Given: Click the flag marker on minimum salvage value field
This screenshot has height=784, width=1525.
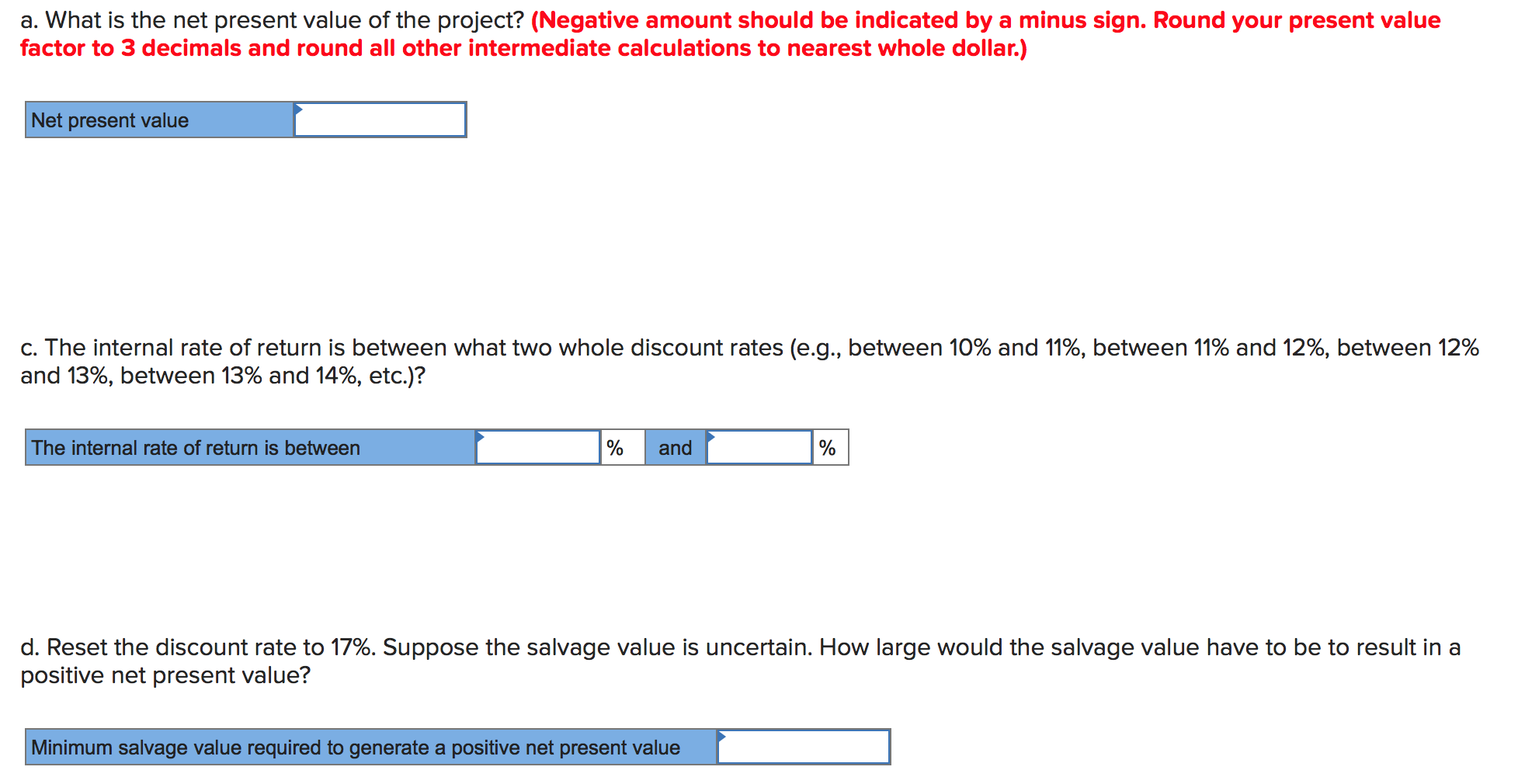Looking at the screenshot, I should pos(722,735).
